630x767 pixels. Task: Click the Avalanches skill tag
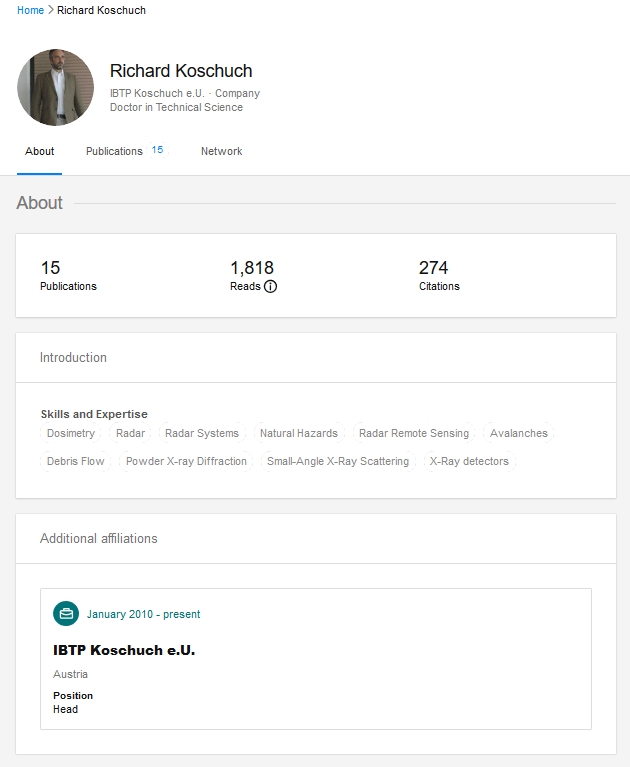518,433
